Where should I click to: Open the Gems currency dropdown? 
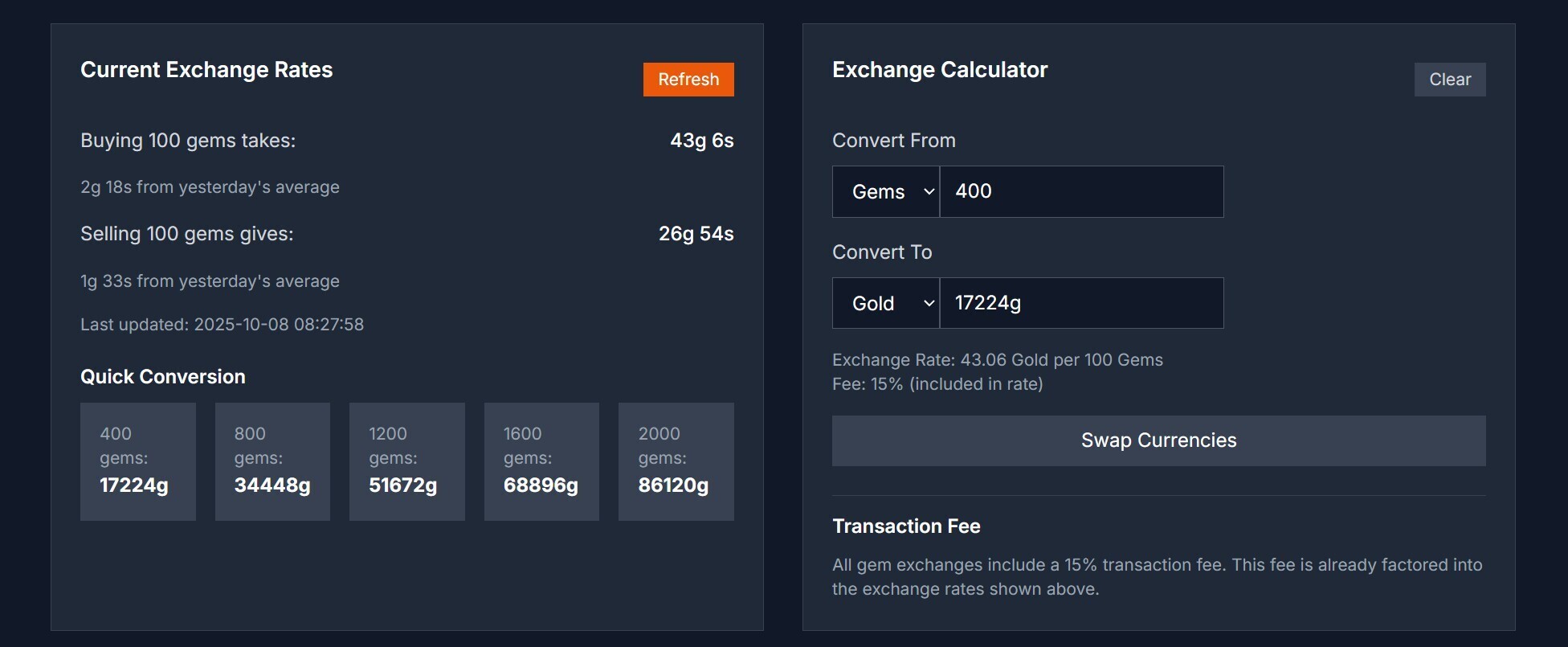point(886,192)
